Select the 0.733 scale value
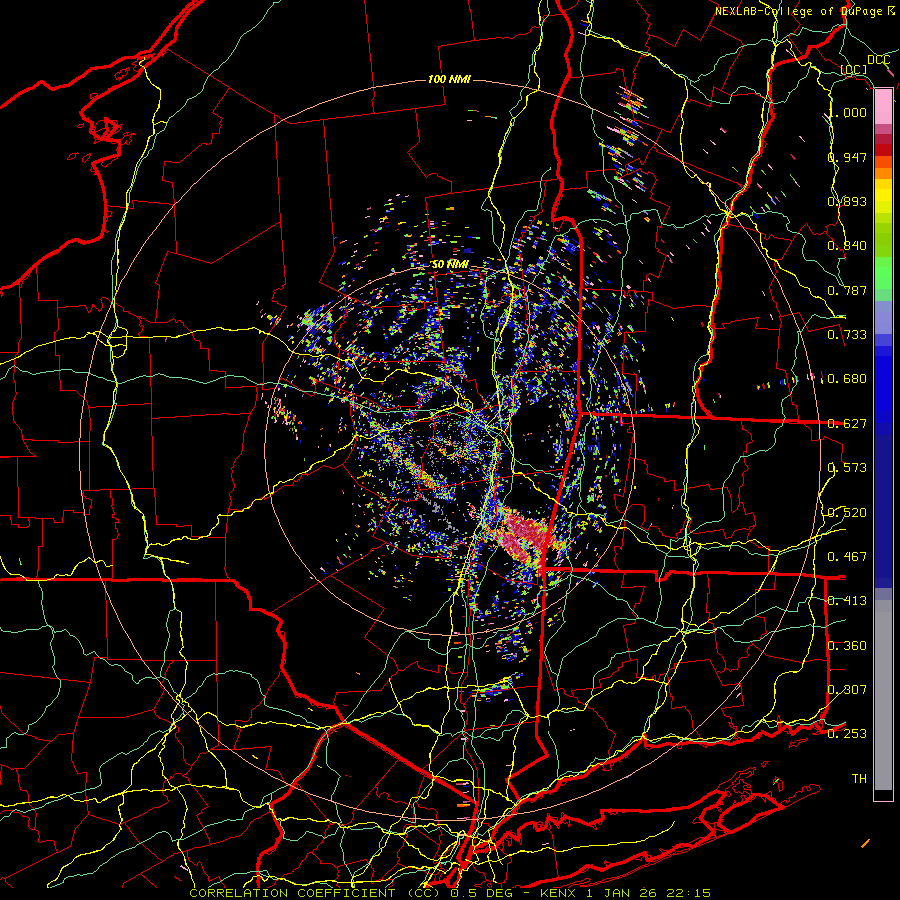Image resolution: width=900 pixels, height=900 pixels. pos(847,335)
